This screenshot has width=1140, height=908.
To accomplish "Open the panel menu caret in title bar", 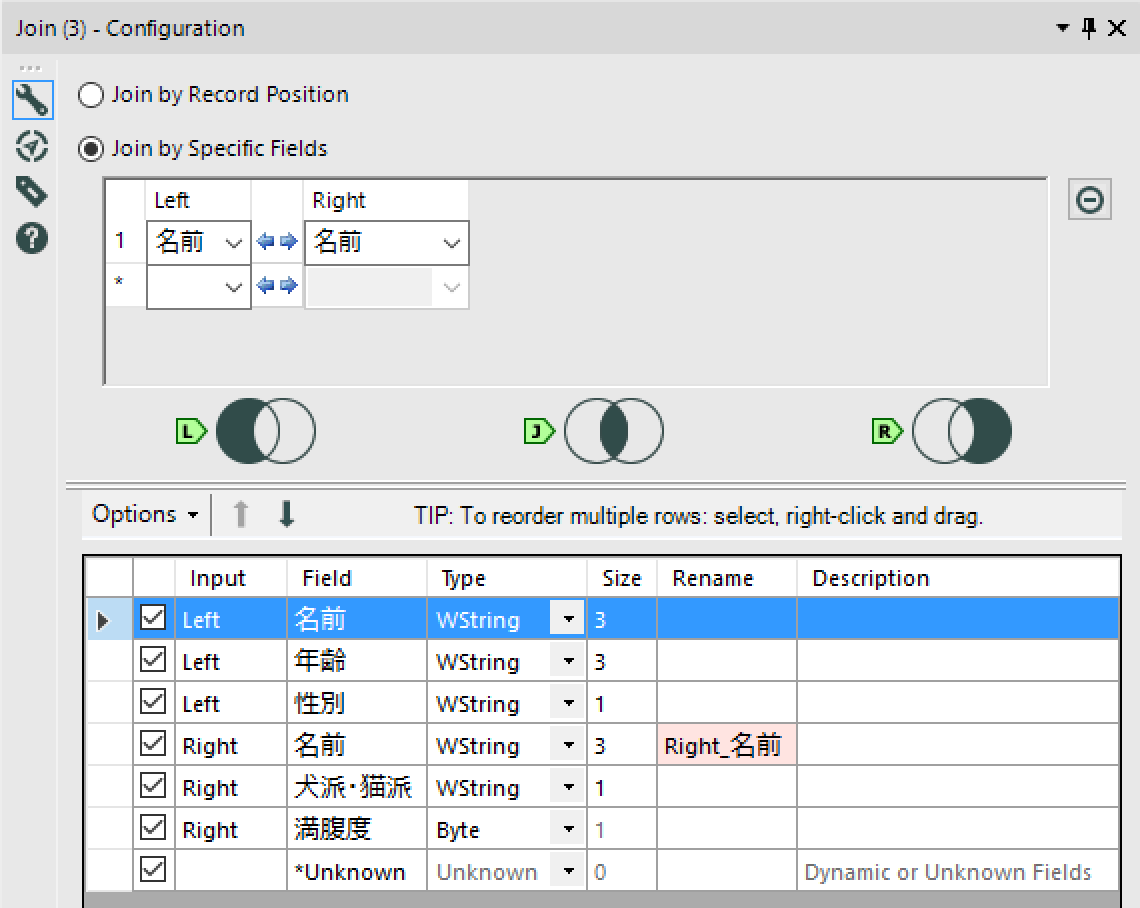I will [1062, 28].
